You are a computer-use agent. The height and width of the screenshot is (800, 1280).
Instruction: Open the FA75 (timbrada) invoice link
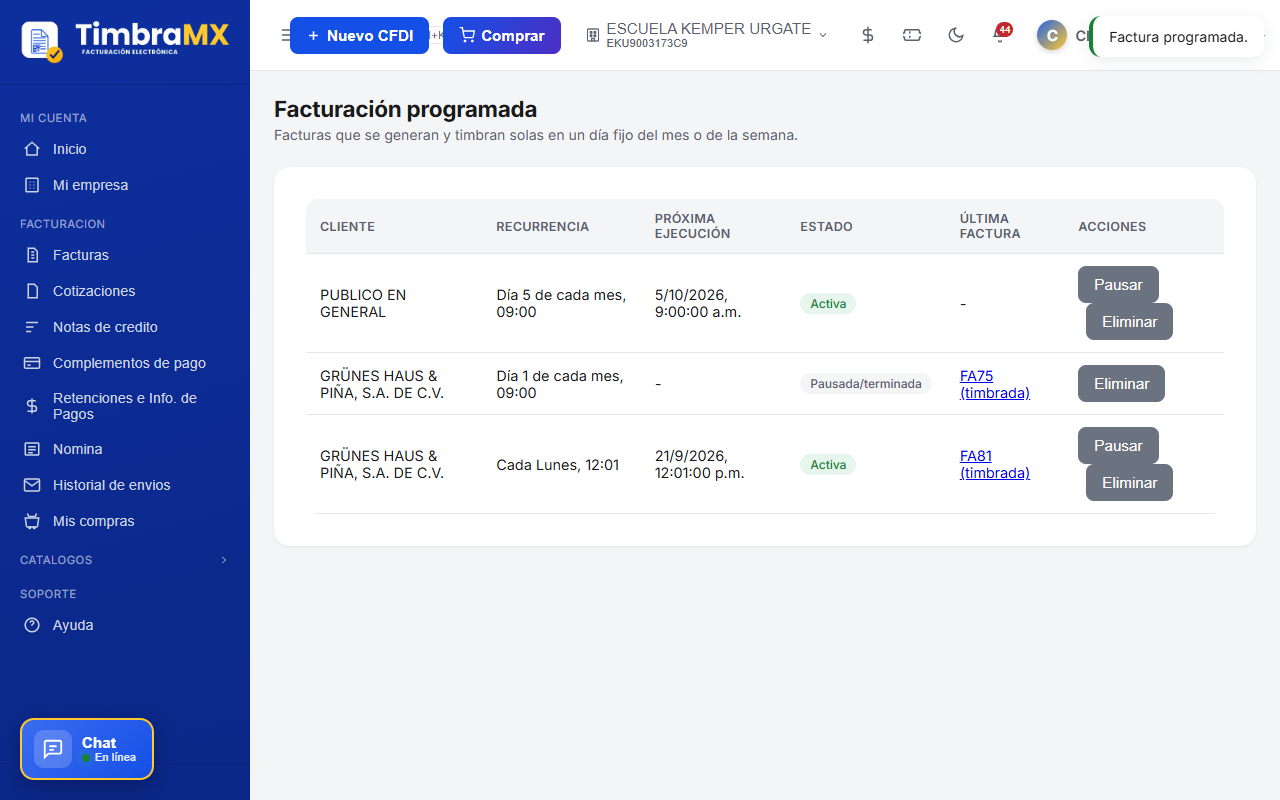(x=995, y=384)
